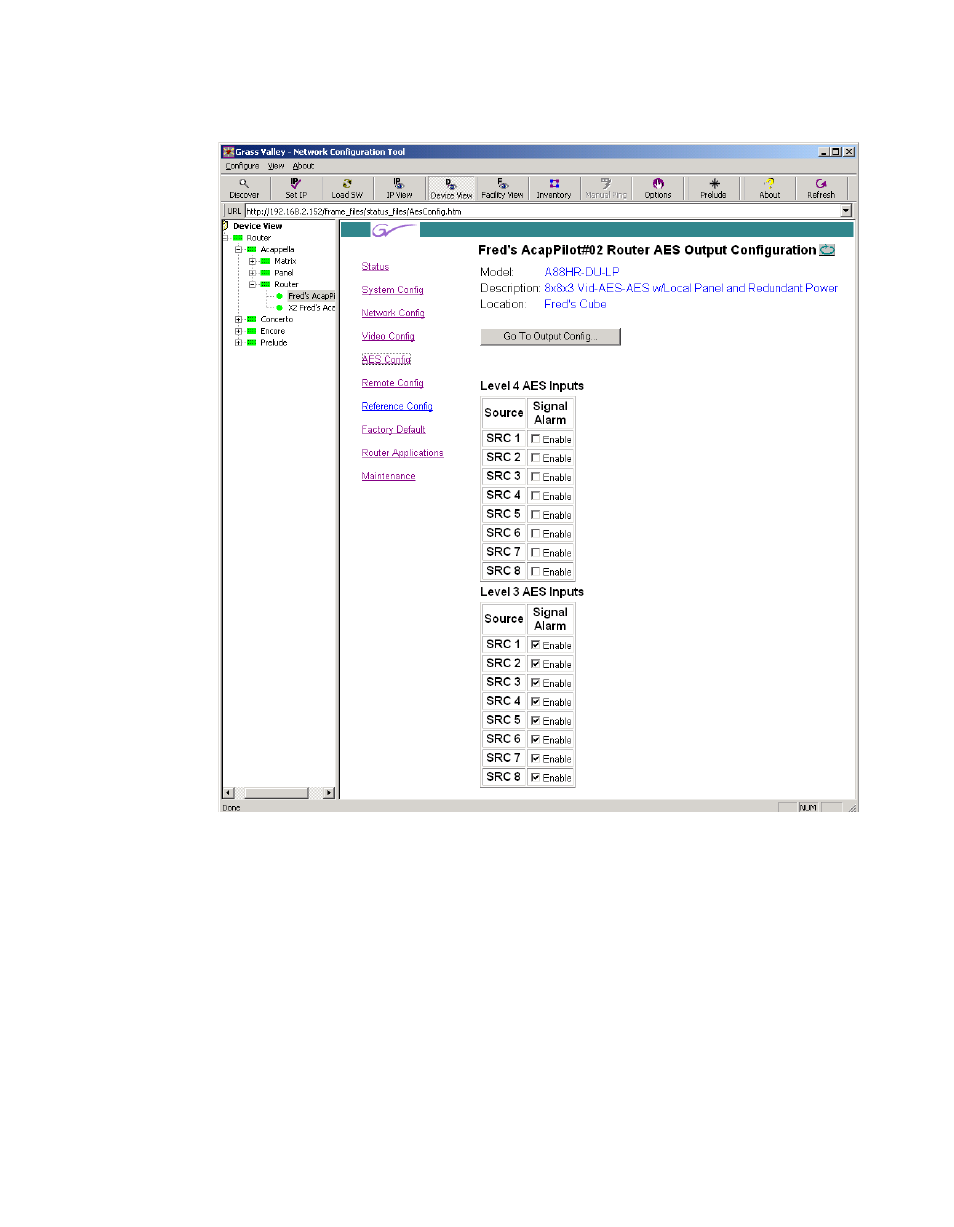Screen dimensions: 954x1227
Task: Click the Manual Ping toolbar button
Action: point(605,189)
